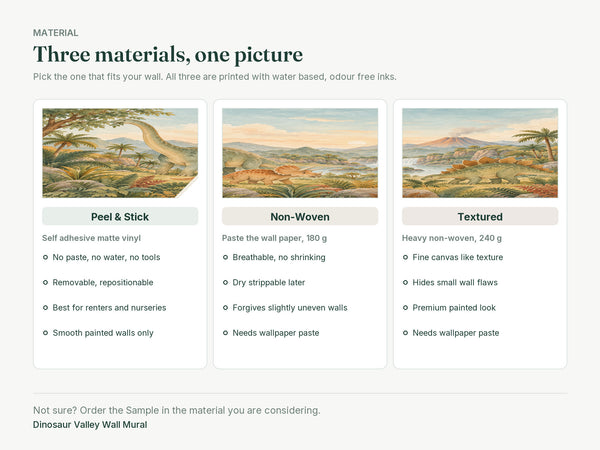This screenshot has width=600, height=450.
Task: Click the Order the Sample note text
Action: click(176, 410)
